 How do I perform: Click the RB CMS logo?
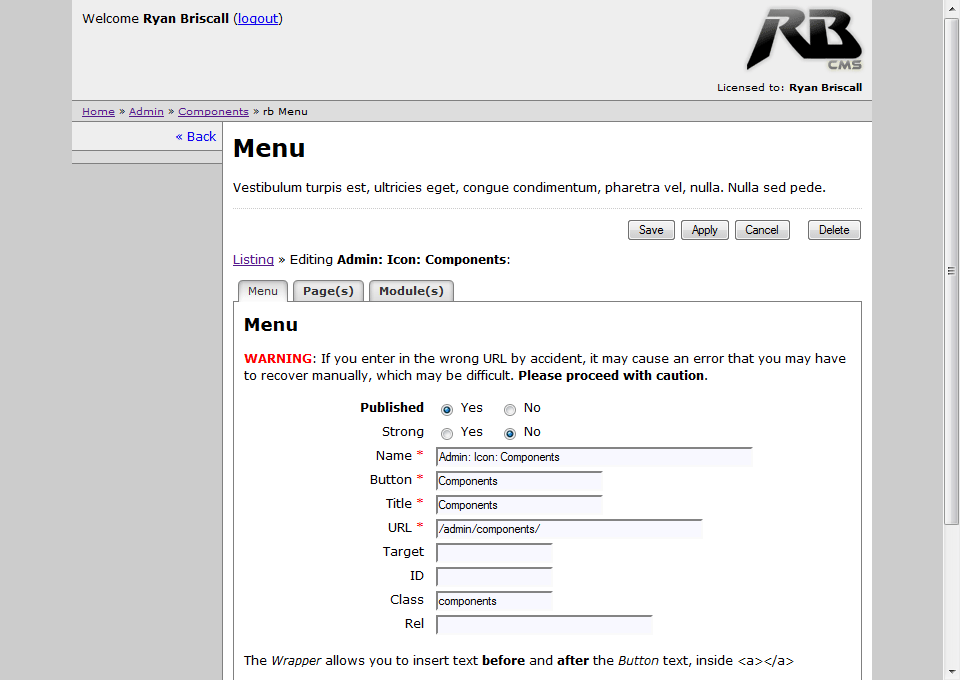(x=803, y=39)
